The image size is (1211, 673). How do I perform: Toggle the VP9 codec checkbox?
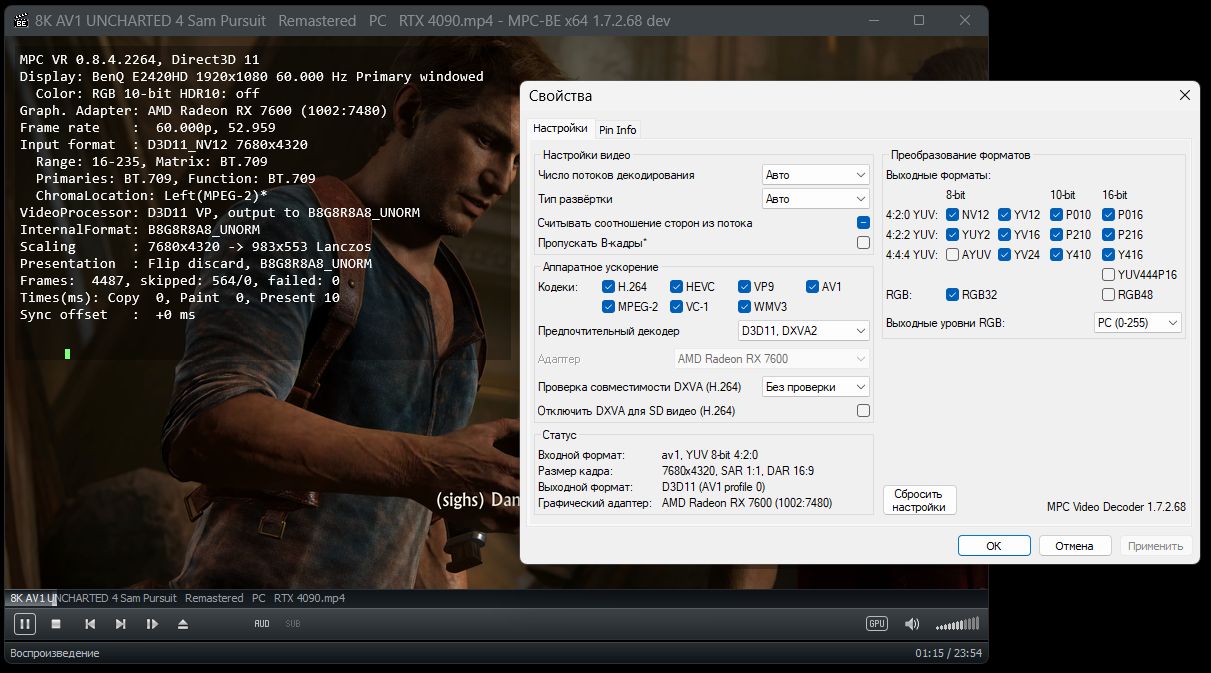745,287
